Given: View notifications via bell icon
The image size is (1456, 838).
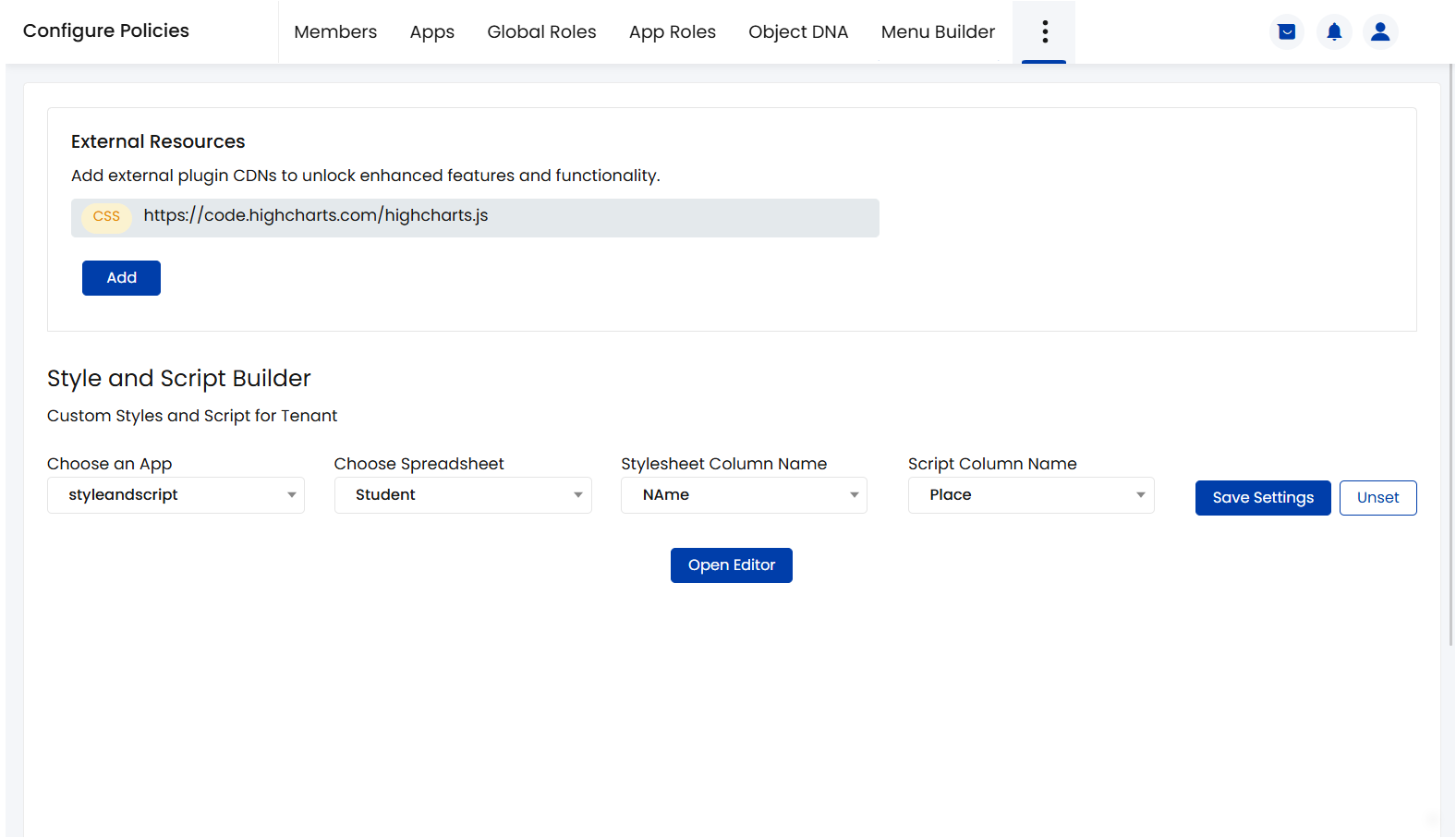Looking at the screenshot, I should click(1334, 32).
